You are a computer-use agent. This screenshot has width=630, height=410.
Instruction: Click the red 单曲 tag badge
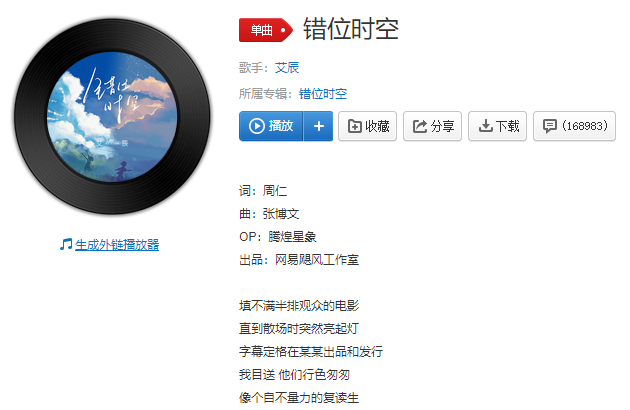(266, 30)
